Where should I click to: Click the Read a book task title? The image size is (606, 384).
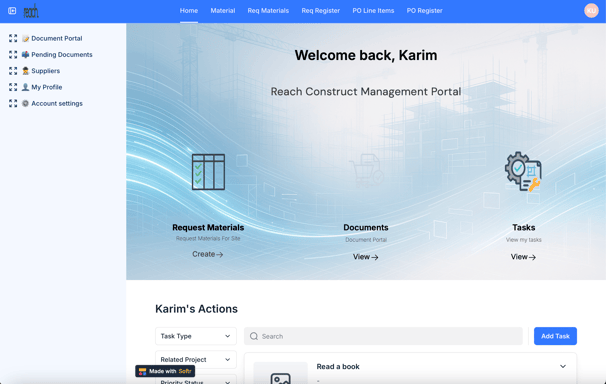click(338, 367)
